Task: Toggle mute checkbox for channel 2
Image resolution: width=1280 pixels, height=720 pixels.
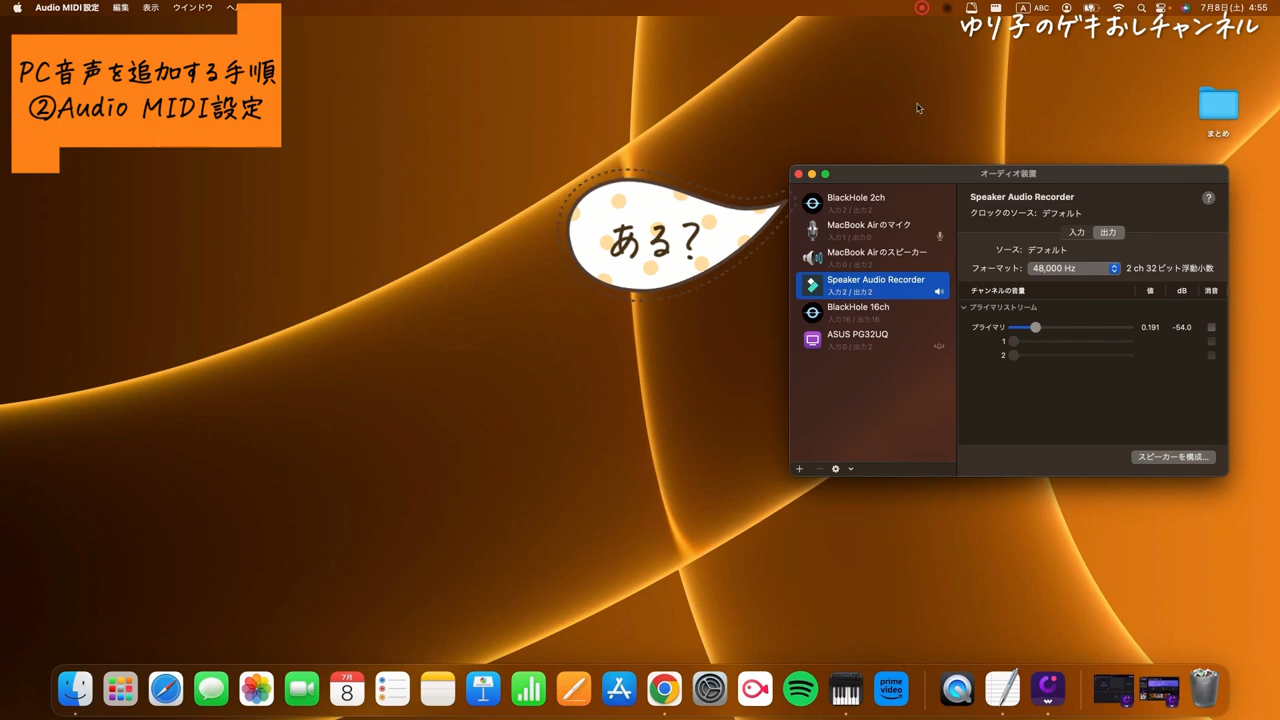Action: coord(1211,355)
